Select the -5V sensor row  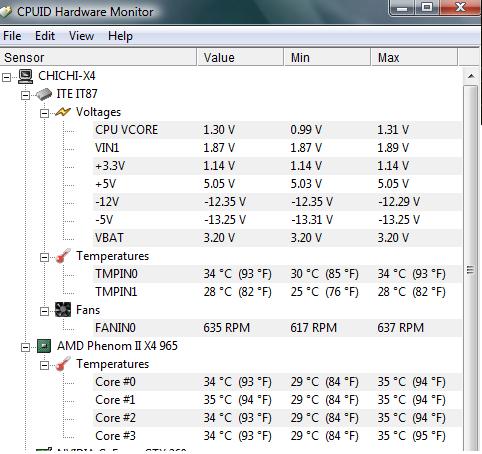point(277,220)
